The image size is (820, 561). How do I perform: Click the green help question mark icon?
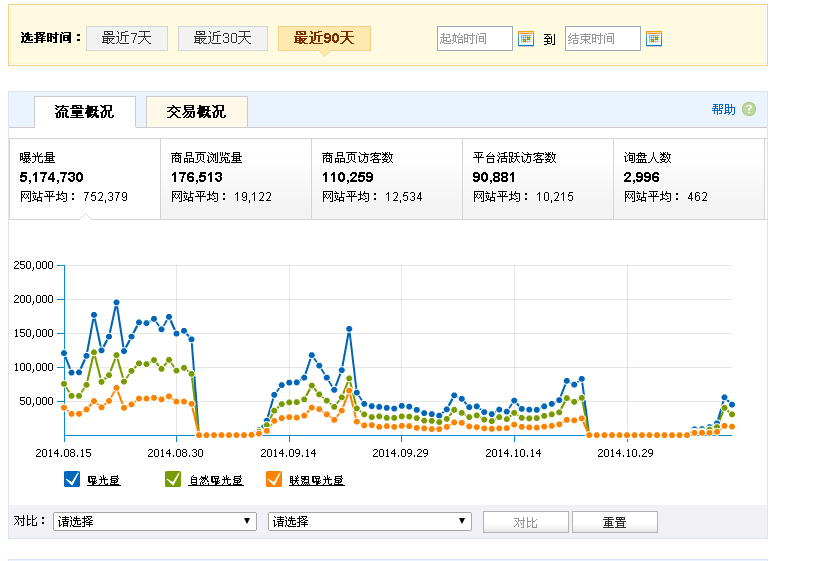749,109
